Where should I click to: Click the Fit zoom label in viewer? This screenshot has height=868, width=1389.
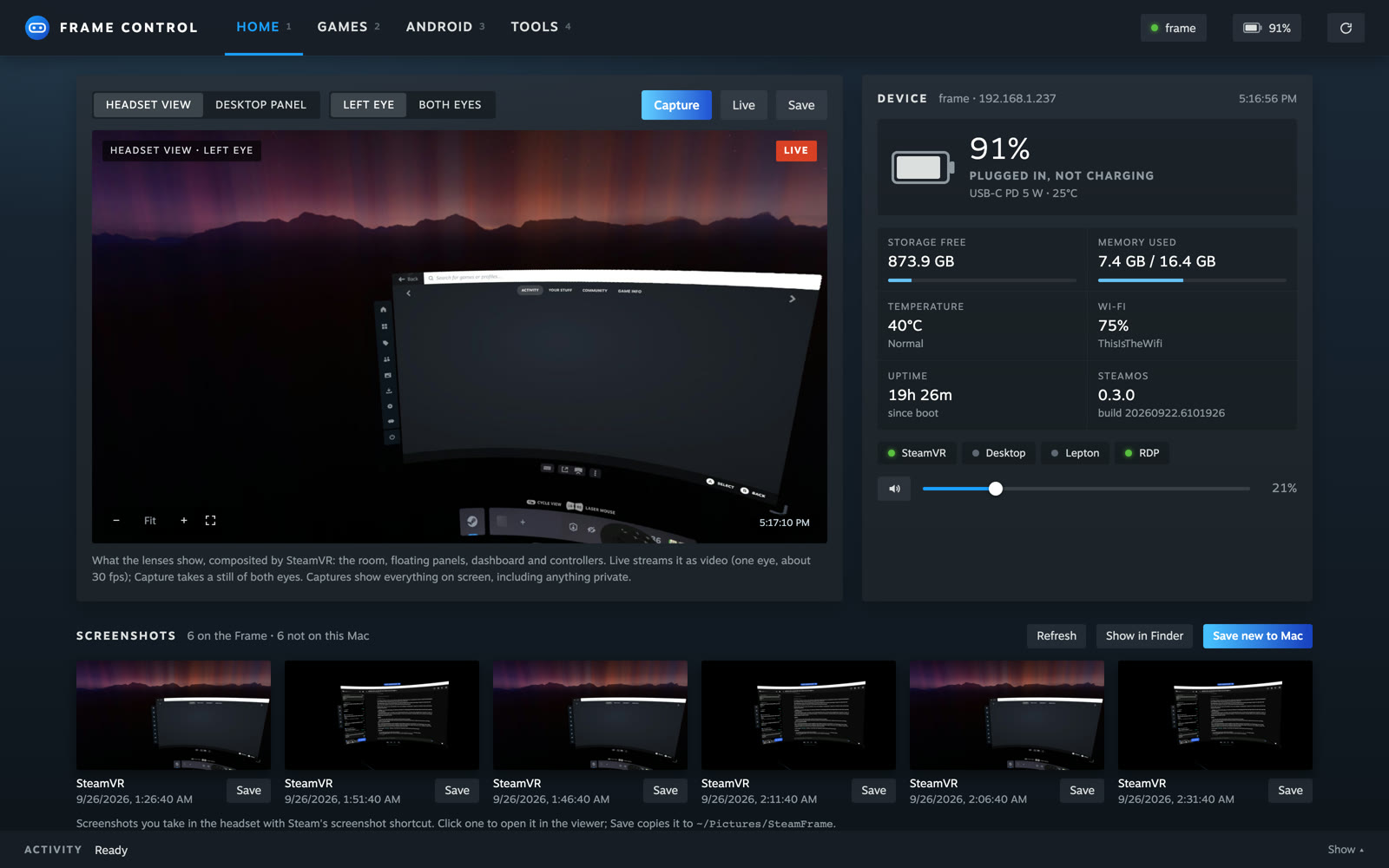tap(150, 521)
